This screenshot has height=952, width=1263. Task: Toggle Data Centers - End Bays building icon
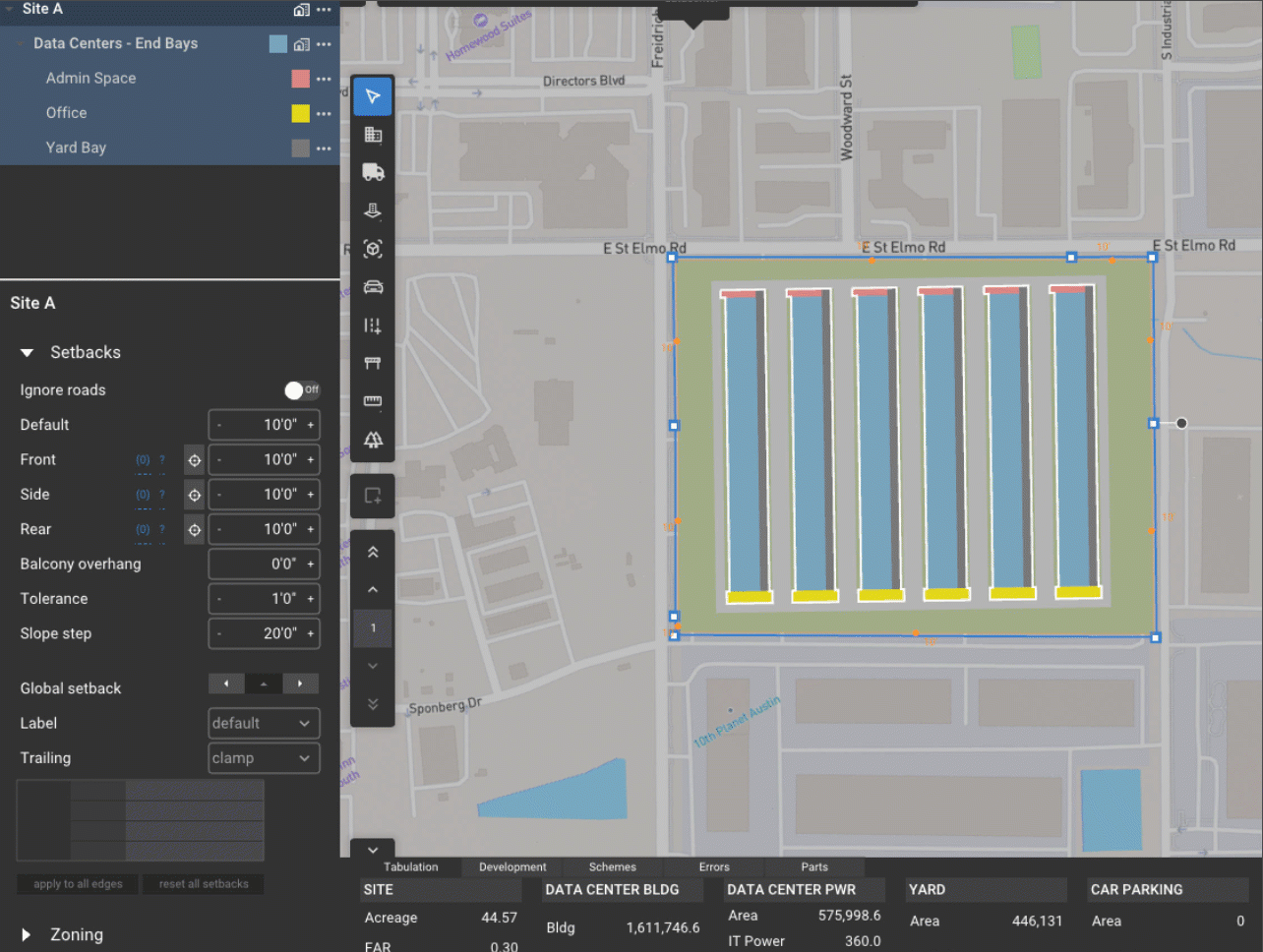(302, 44)
